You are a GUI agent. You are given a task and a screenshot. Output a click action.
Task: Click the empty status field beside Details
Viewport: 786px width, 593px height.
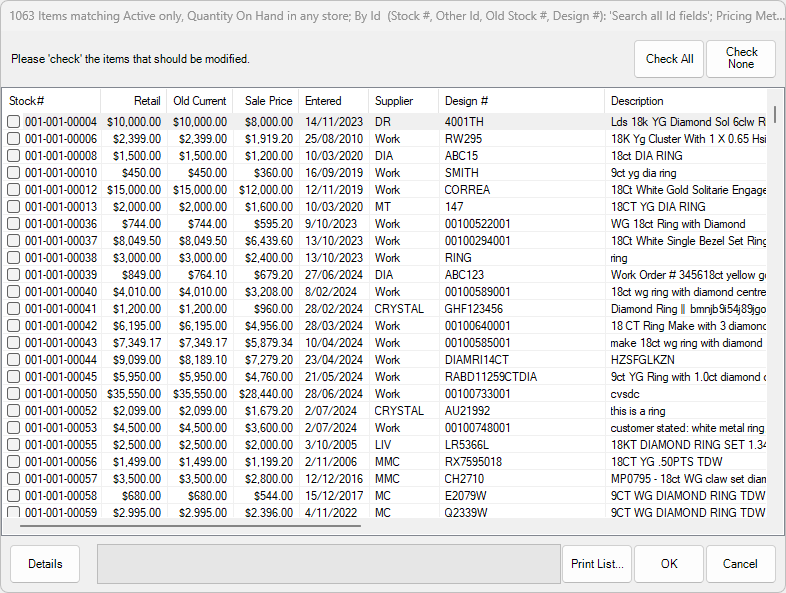(329, 564)
